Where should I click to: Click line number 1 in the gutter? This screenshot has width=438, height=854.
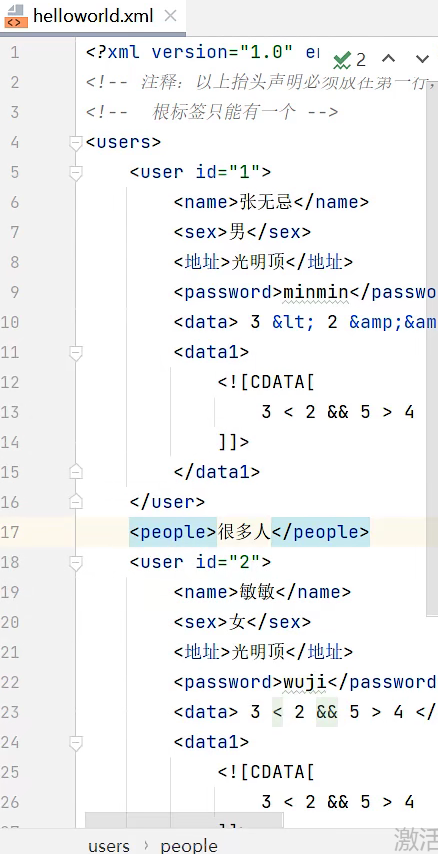[14, 53]
